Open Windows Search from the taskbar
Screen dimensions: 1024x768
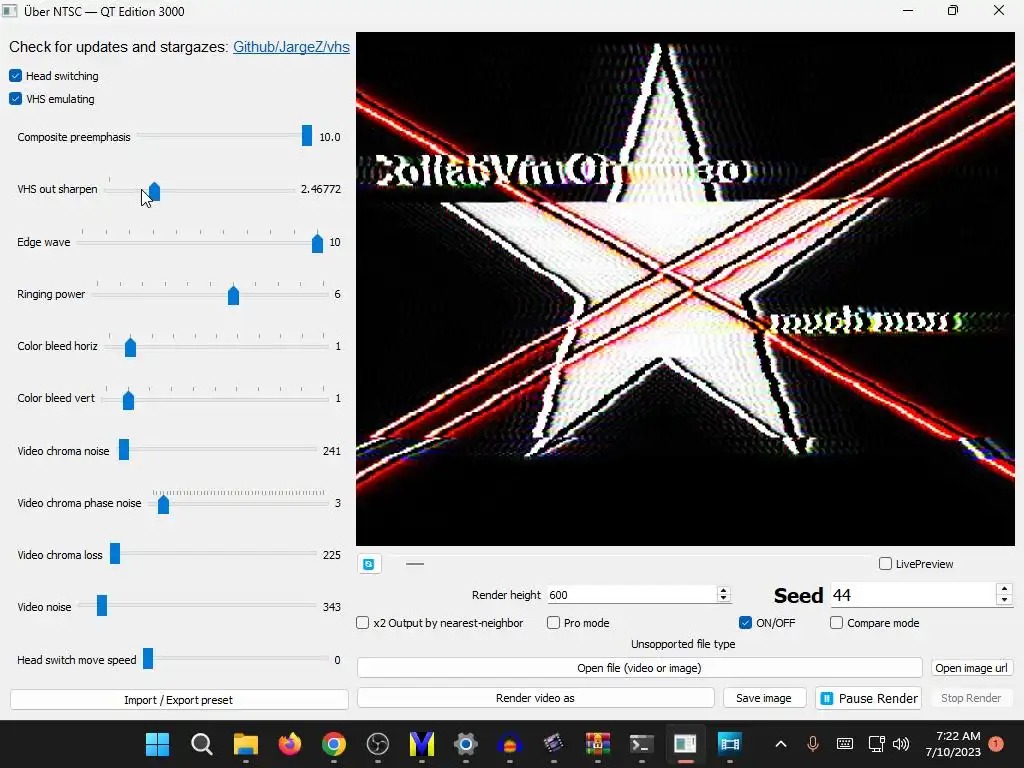click(202, 744)
